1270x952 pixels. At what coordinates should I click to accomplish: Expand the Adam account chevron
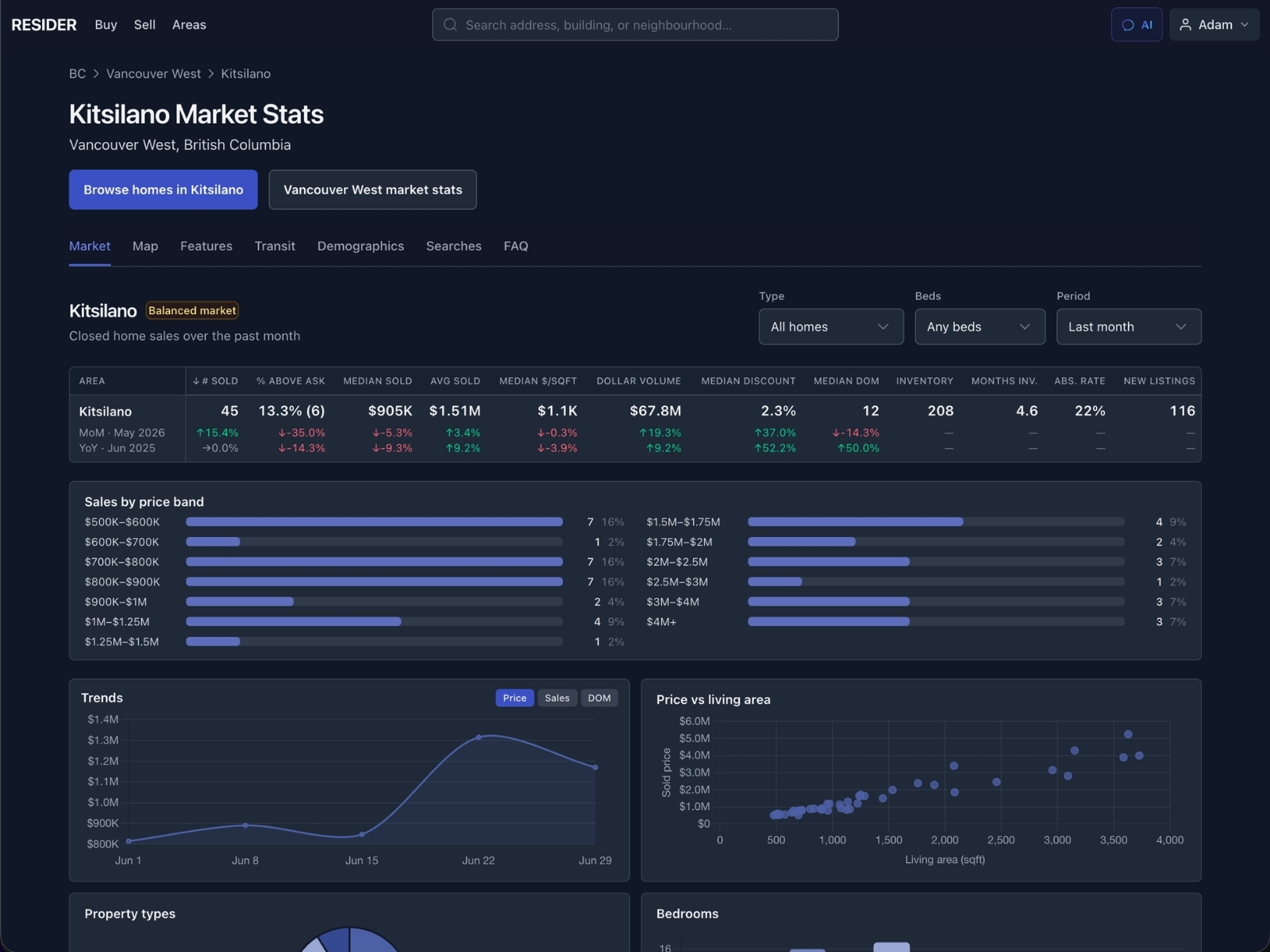[1245, 25]
